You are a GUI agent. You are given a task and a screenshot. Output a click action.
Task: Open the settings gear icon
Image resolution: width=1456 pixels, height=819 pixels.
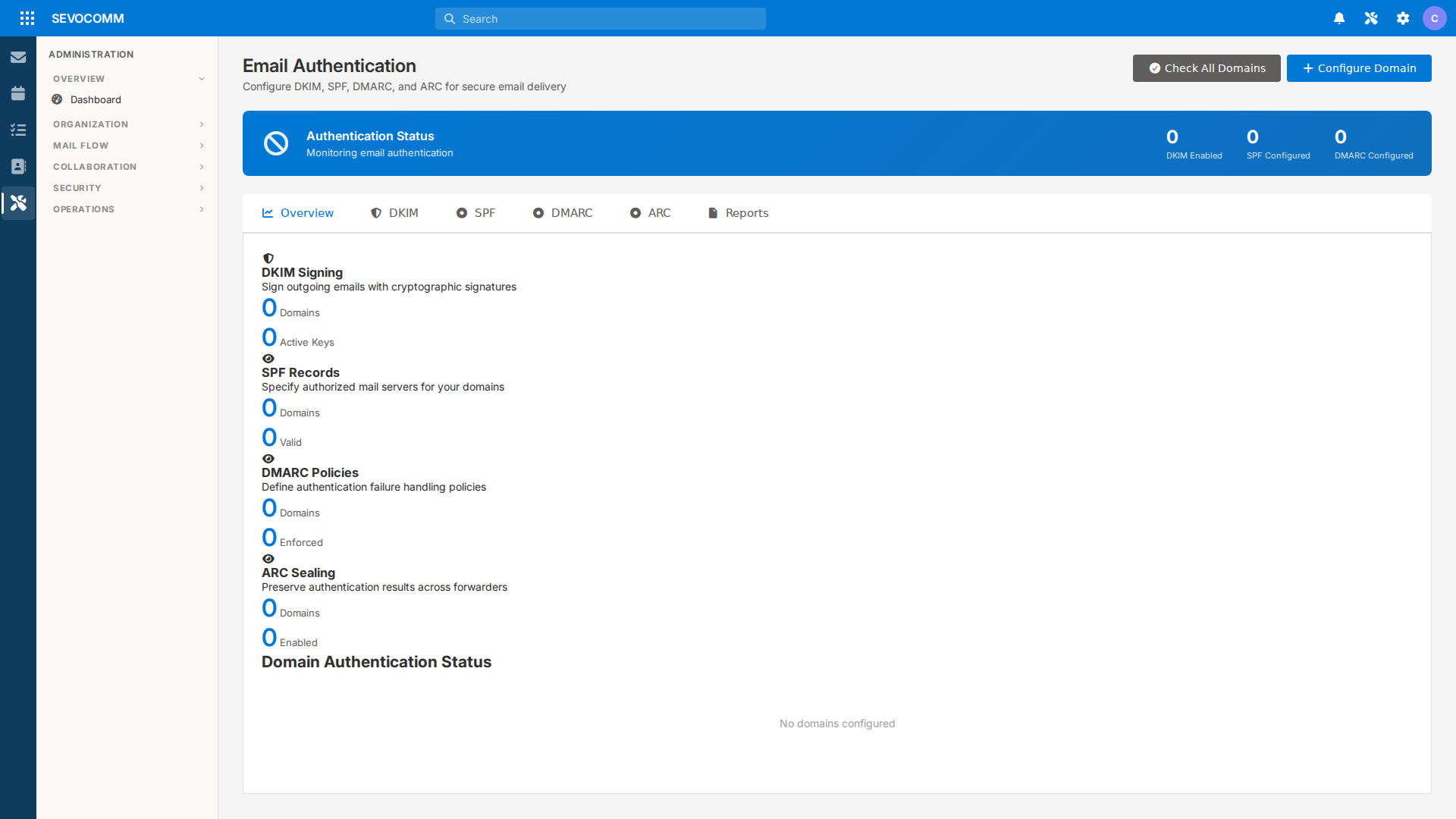click(x=1403, y=17)
